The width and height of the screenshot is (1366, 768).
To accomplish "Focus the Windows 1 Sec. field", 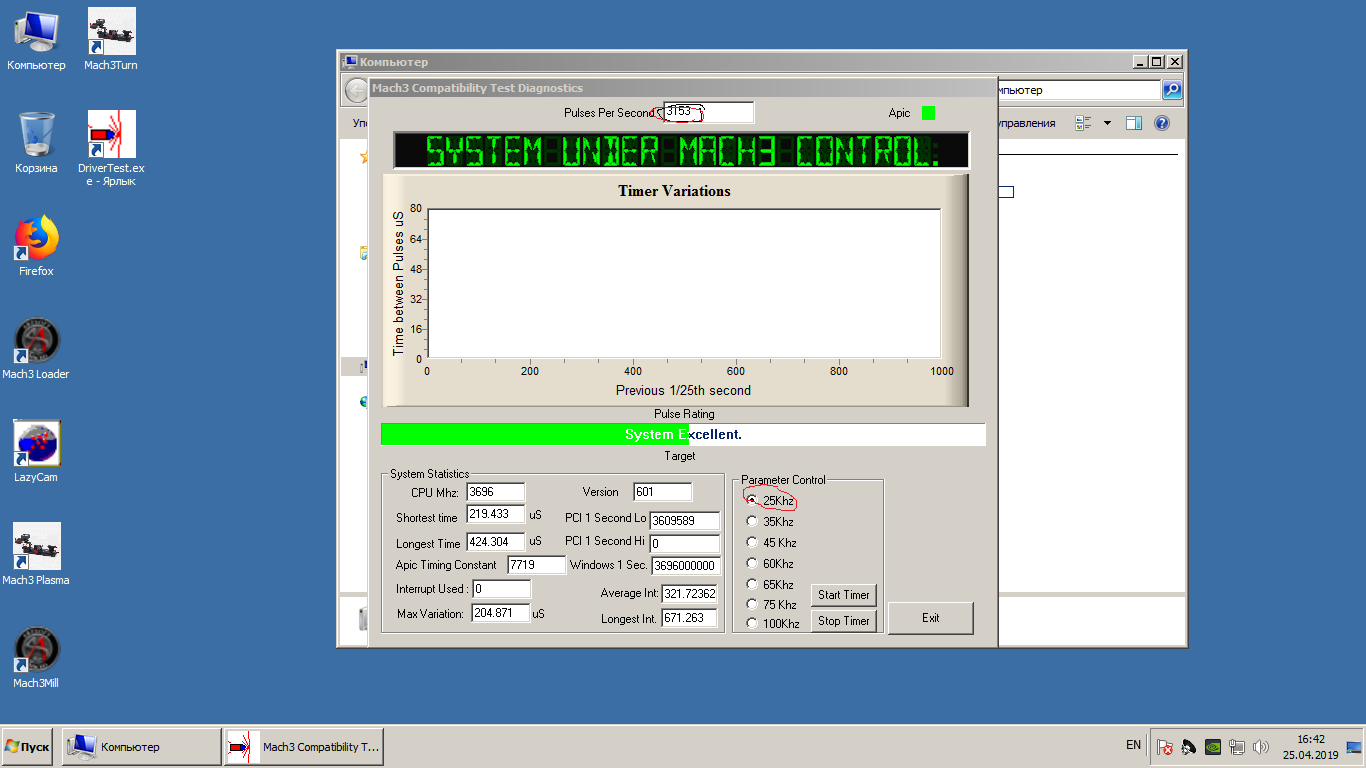I will point(686,566).
